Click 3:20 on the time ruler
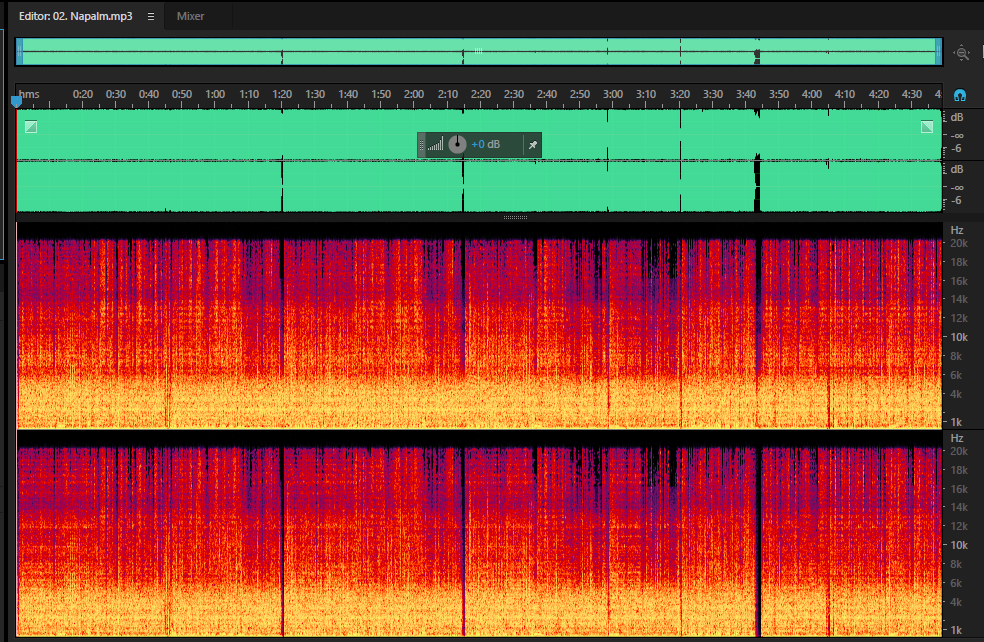The height and width of the screenshot is (642, 984). 680,94
